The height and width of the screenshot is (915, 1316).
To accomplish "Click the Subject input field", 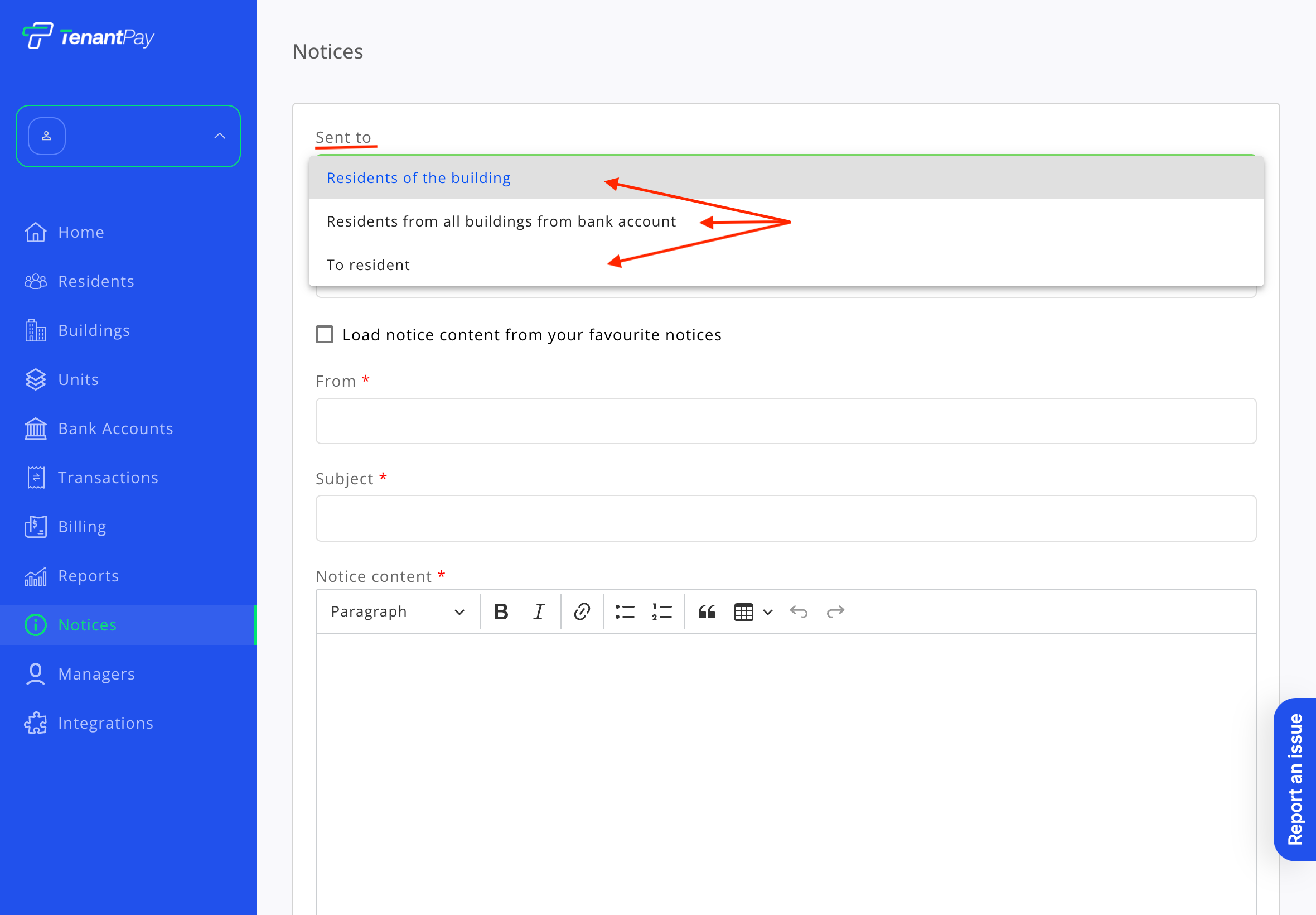I will tap(786, 518).
